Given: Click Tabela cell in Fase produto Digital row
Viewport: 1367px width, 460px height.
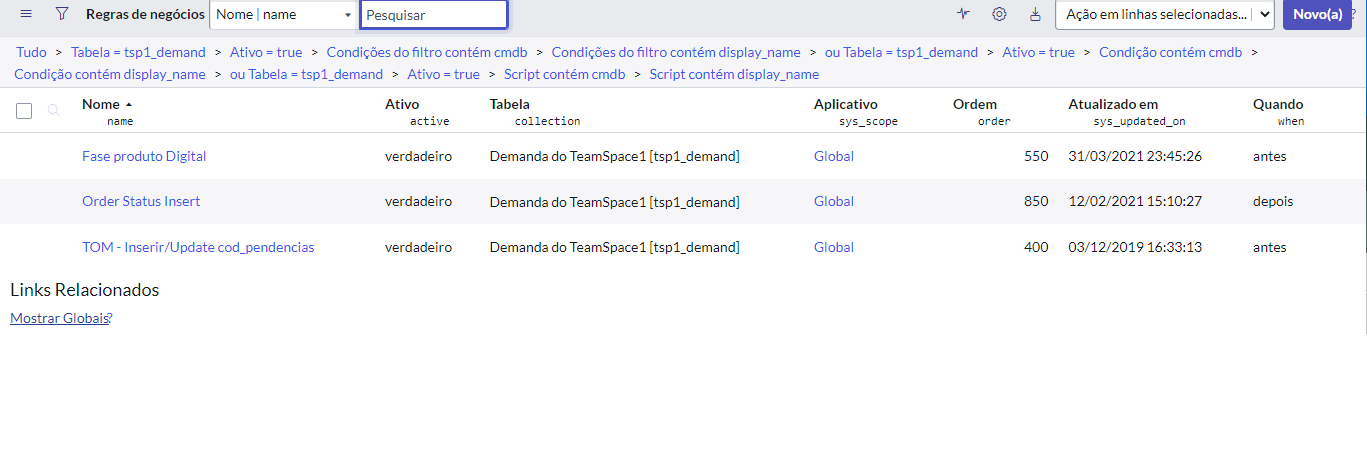Looking at the screenshot, I should pyautogui.click(x=614, y=156).
